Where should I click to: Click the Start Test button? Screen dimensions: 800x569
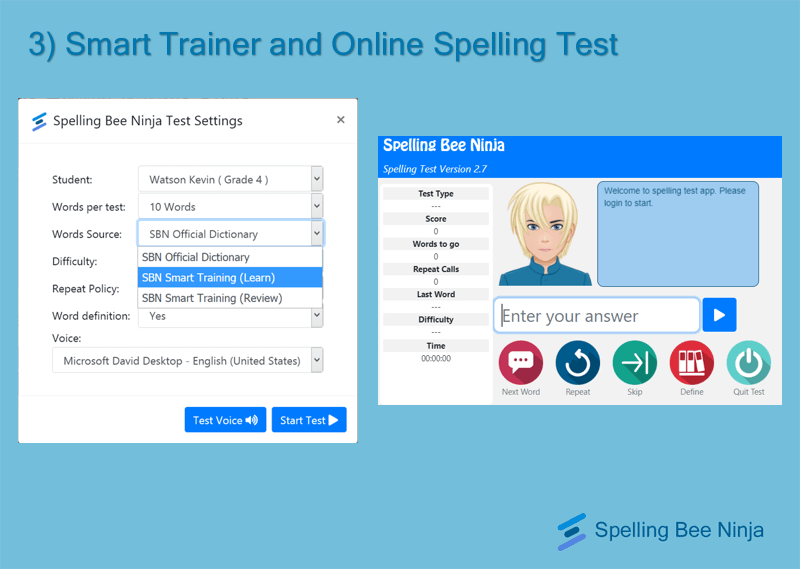tap(309, 420)
